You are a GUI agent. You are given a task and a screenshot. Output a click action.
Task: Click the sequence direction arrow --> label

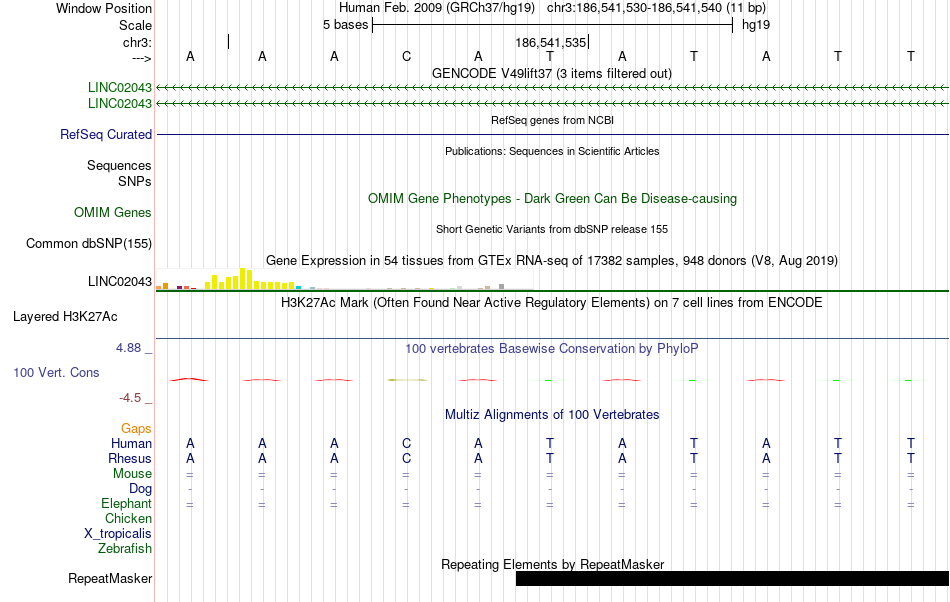(x=141, y=58)
